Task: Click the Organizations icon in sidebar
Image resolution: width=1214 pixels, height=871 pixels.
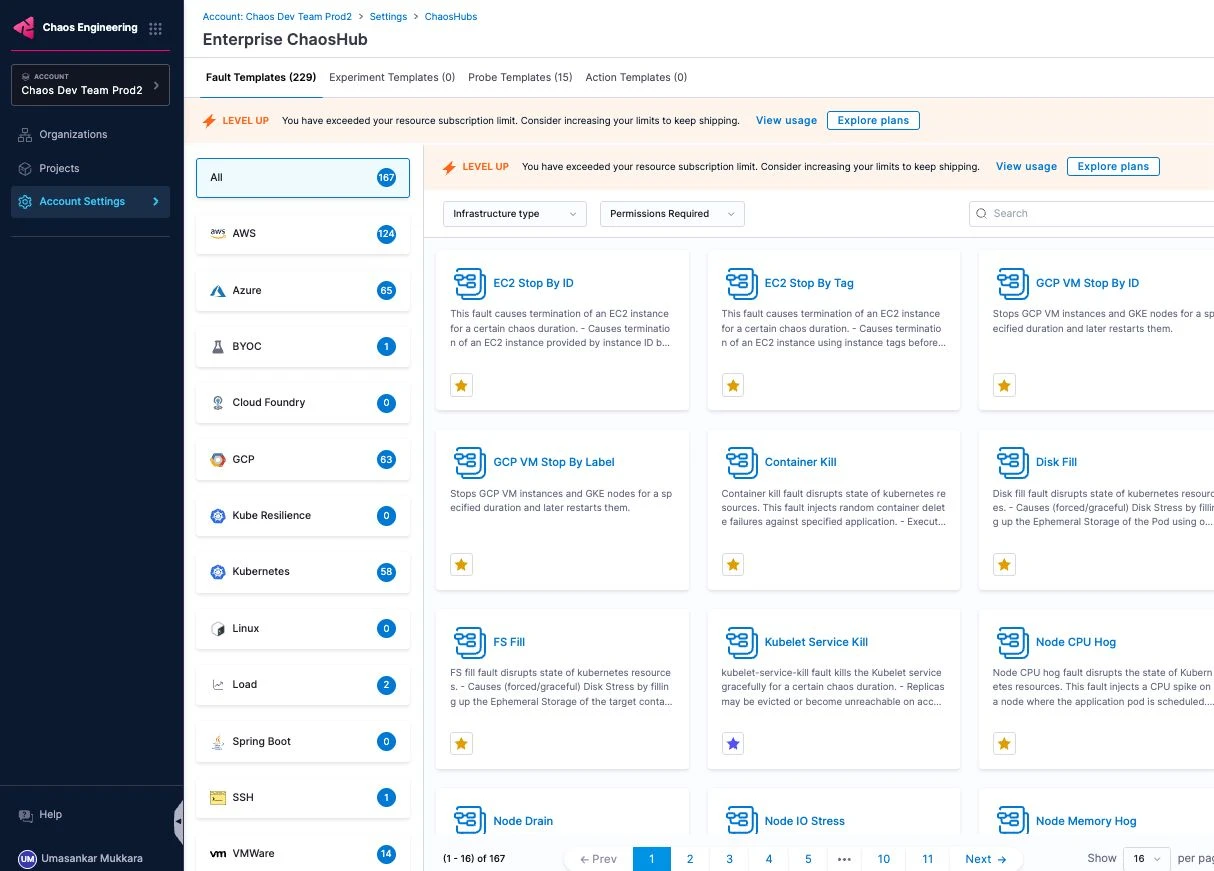Action: pyautogui.click(x=26, y=134)
